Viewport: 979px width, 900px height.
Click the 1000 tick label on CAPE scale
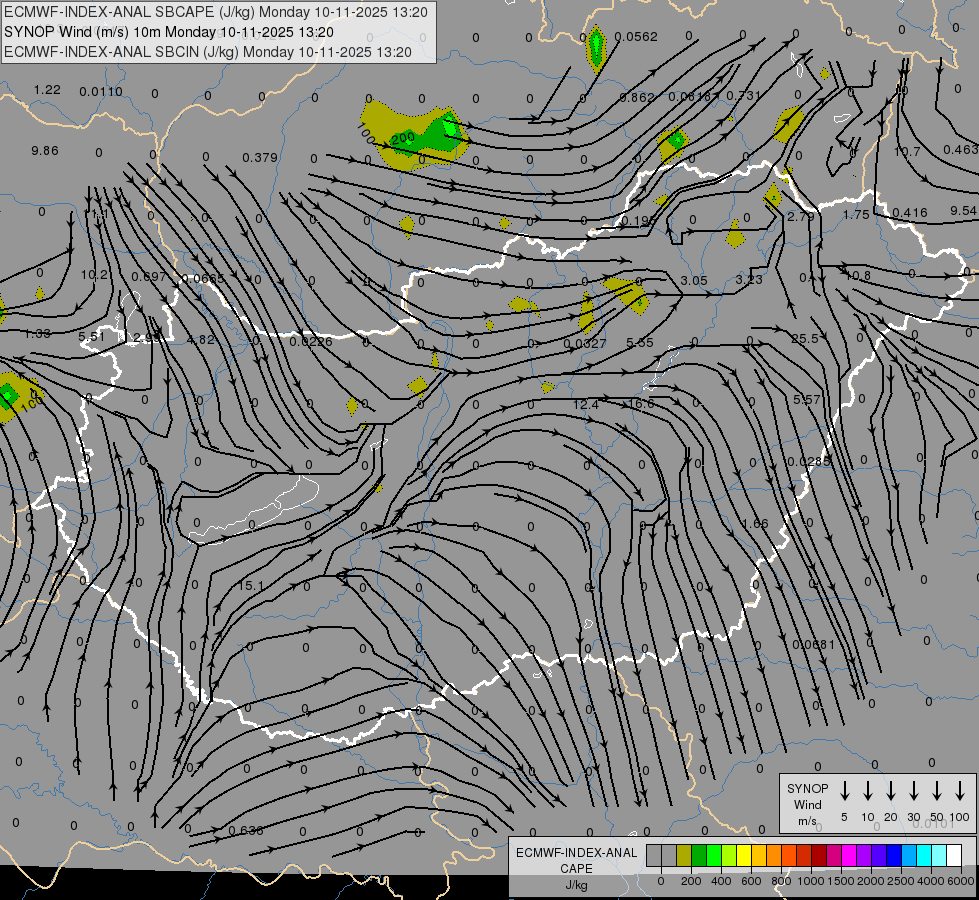(811, 881)
